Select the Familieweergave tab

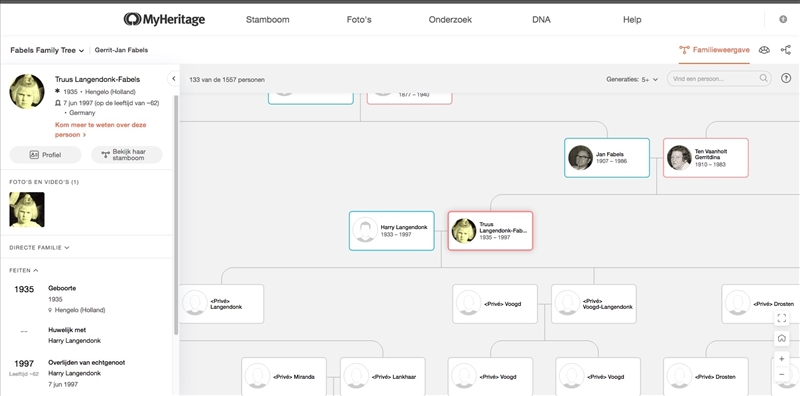[x=714, y=50]
